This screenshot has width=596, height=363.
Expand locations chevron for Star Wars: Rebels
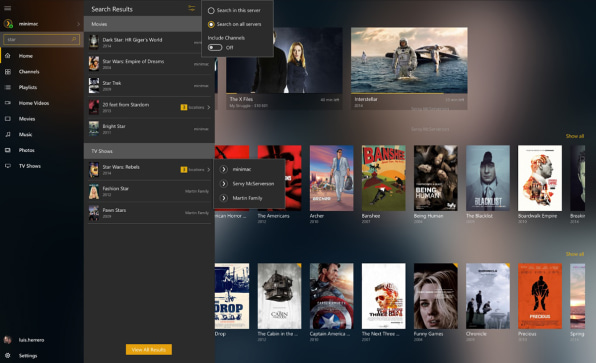coord(209,170)
